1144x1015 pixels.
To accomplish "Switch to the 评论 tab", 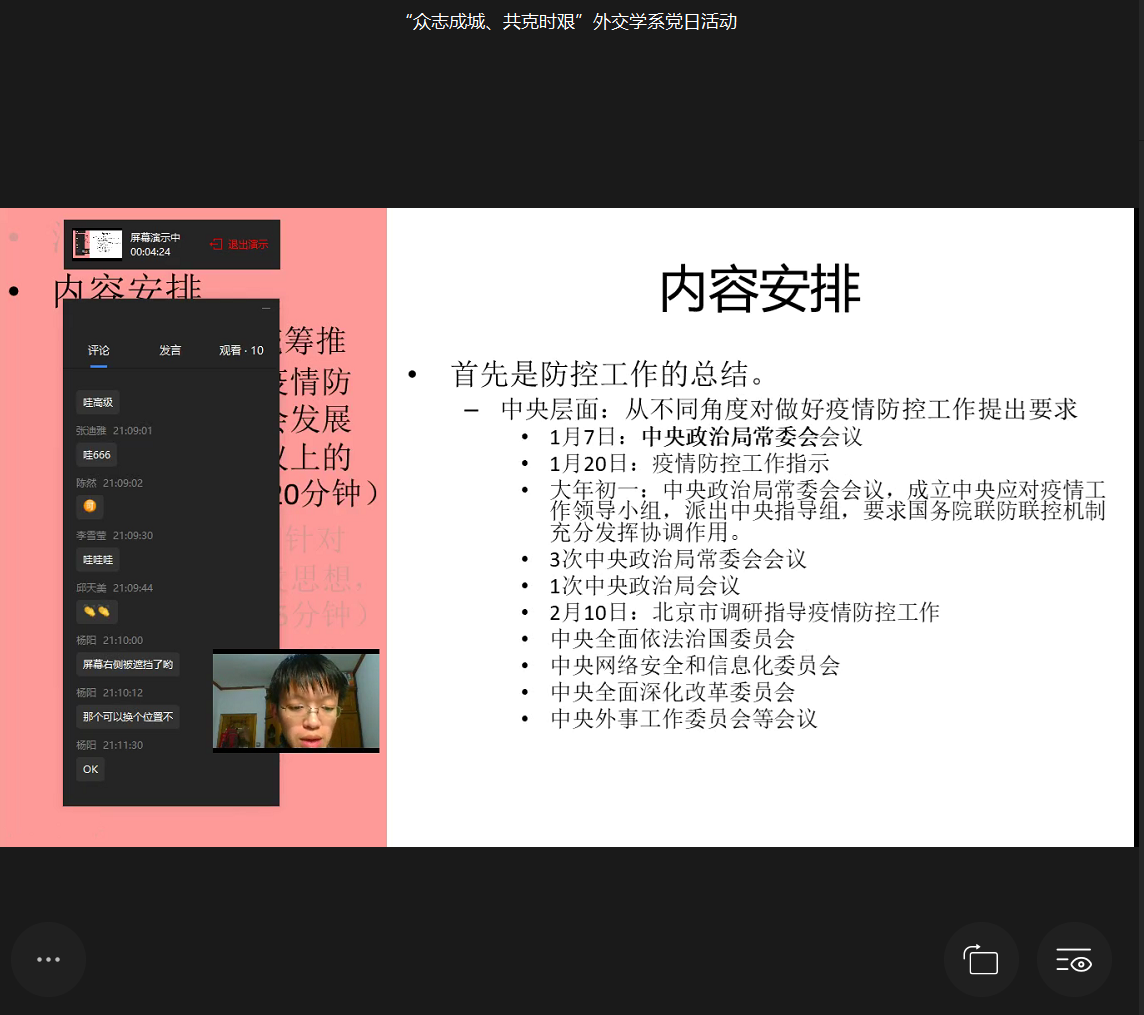I will pos(98,350).
